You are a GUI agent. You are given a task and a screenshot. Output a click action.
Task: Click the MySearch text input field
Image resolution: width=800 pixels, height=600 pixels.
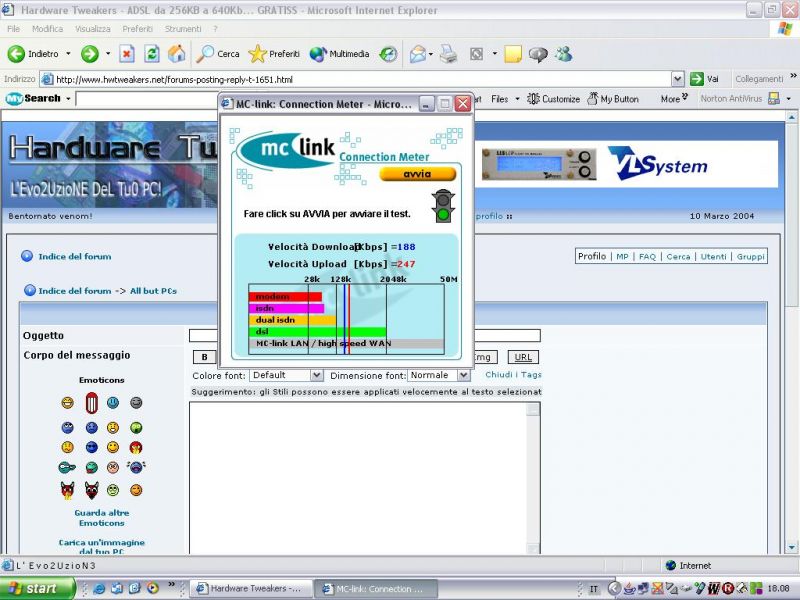(147, 98)
